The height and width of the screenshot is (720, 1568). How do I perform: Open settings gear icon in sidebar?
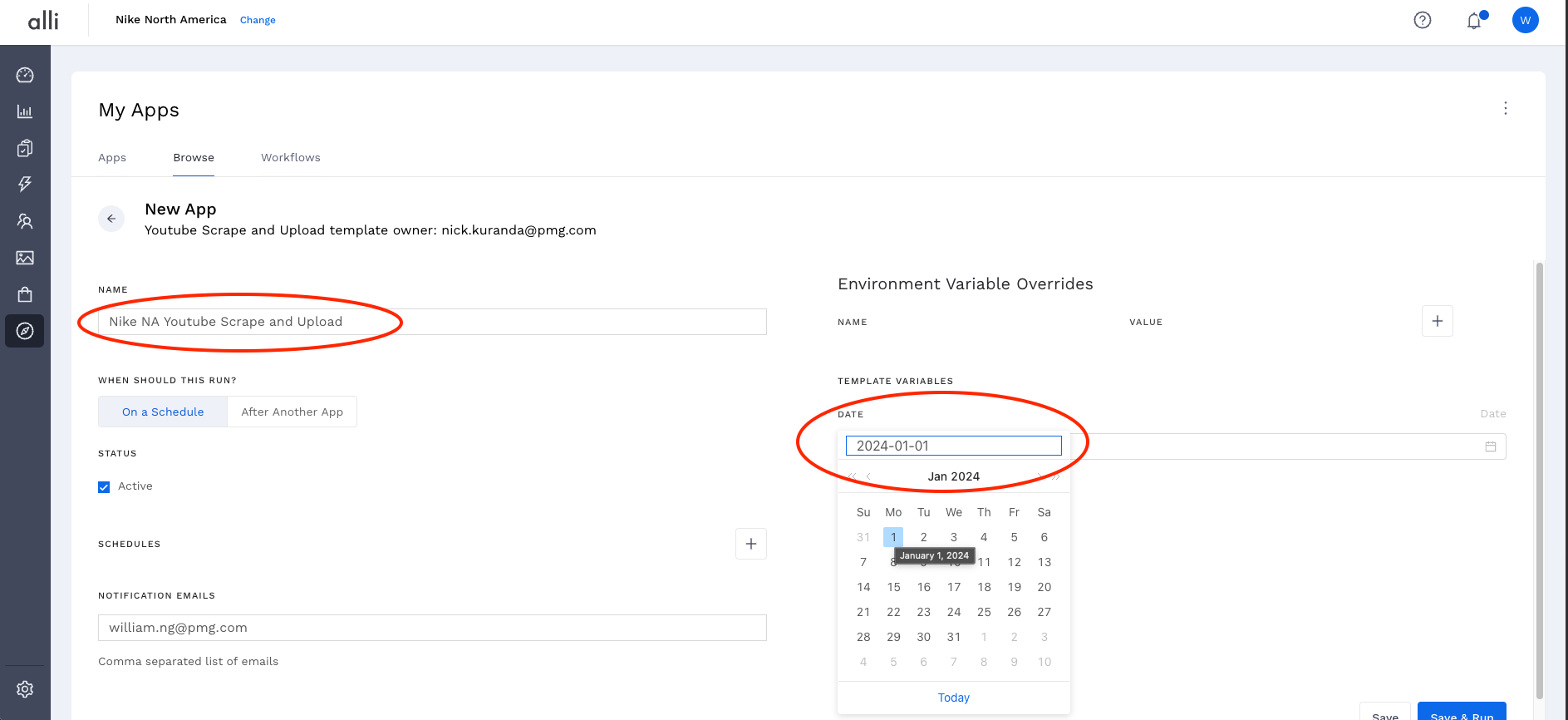click(25, 689)
